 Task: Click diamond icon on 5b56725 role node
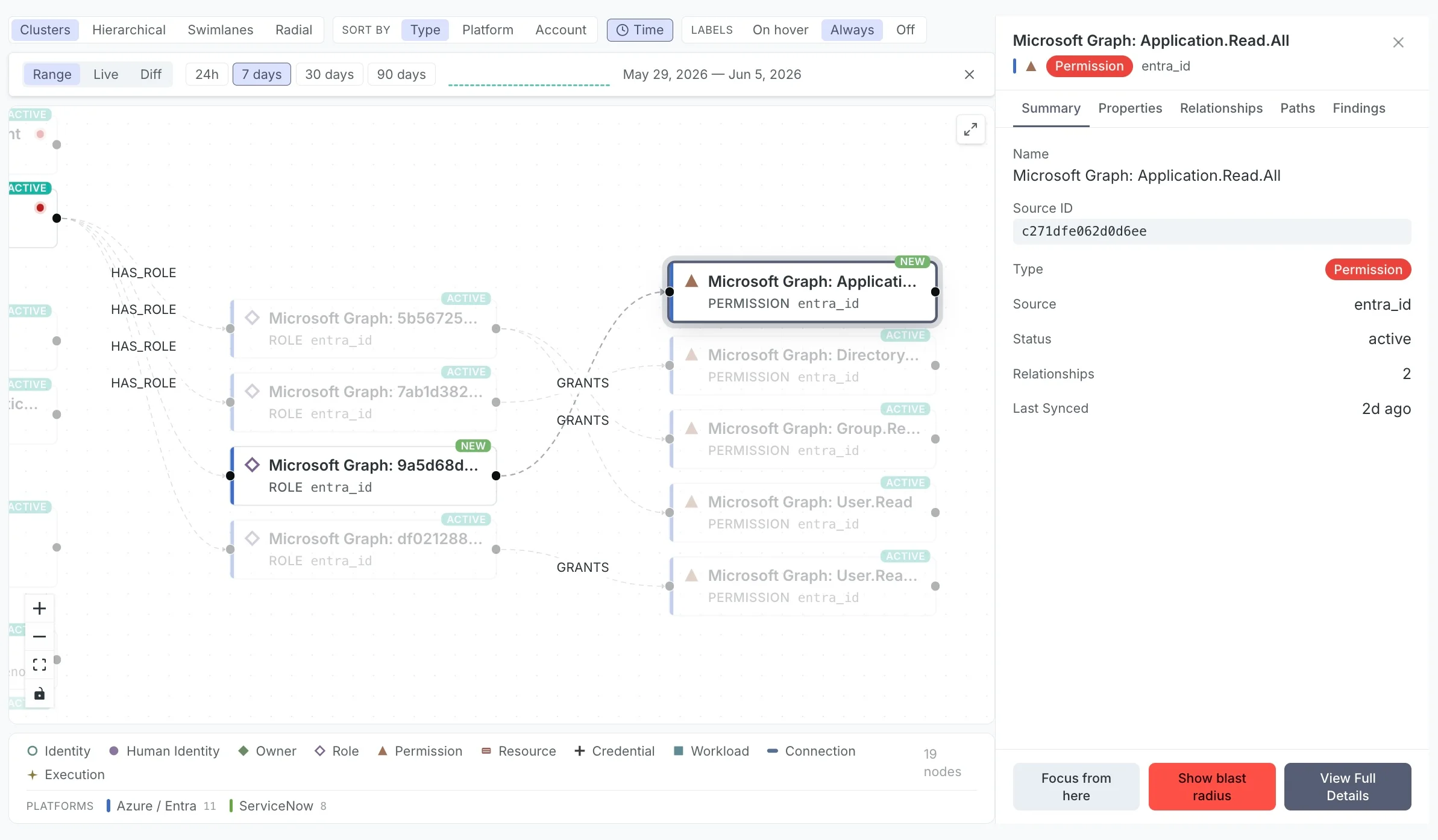[x=253, y=318]
